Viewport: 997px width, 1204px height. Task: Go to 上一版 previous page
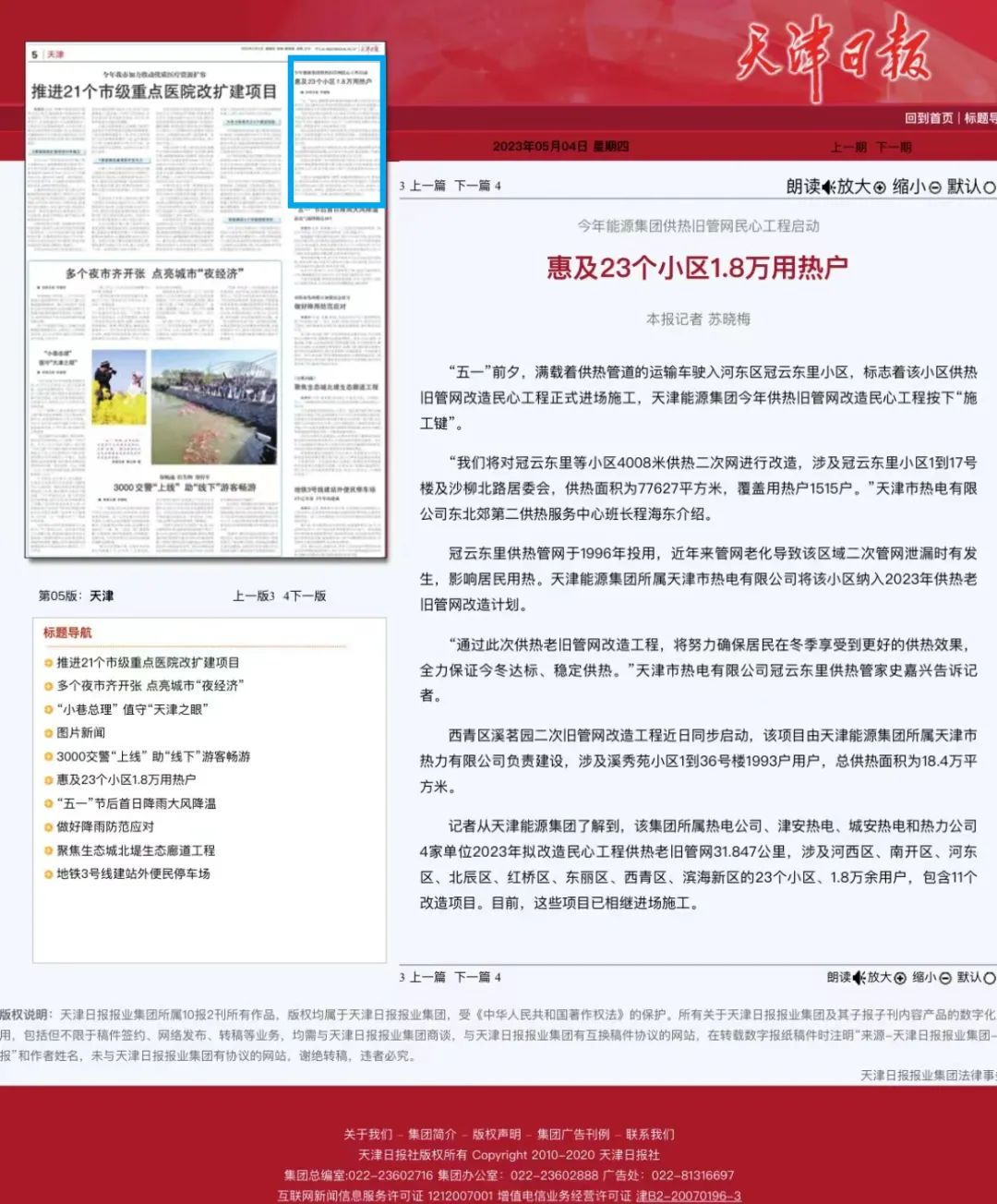point(250,596)
